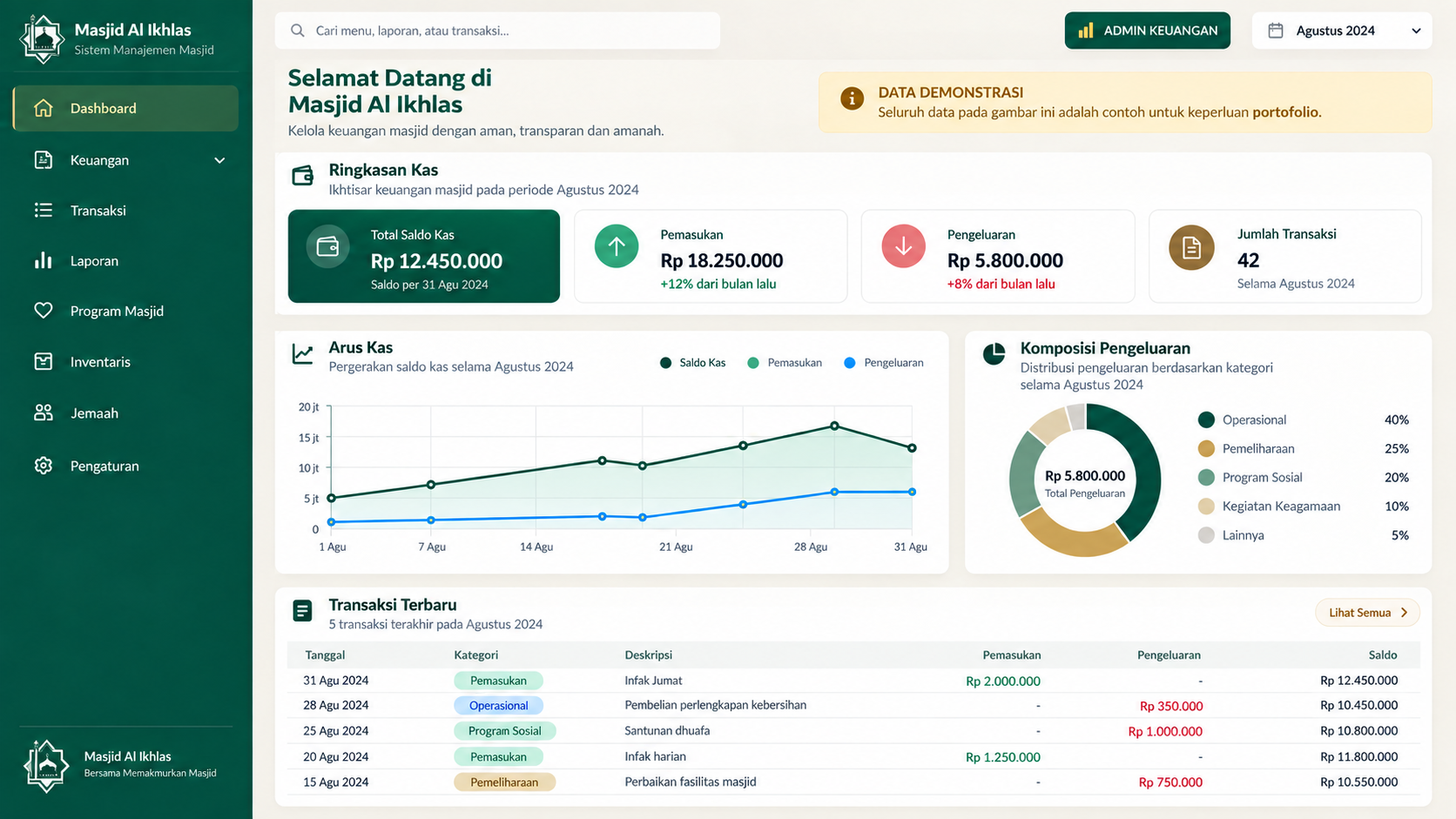The height and width of the screenshot is (819, 1456).
Task: Click the Keuangan document icon in sidebar
Action: click(x=43, y=160)
